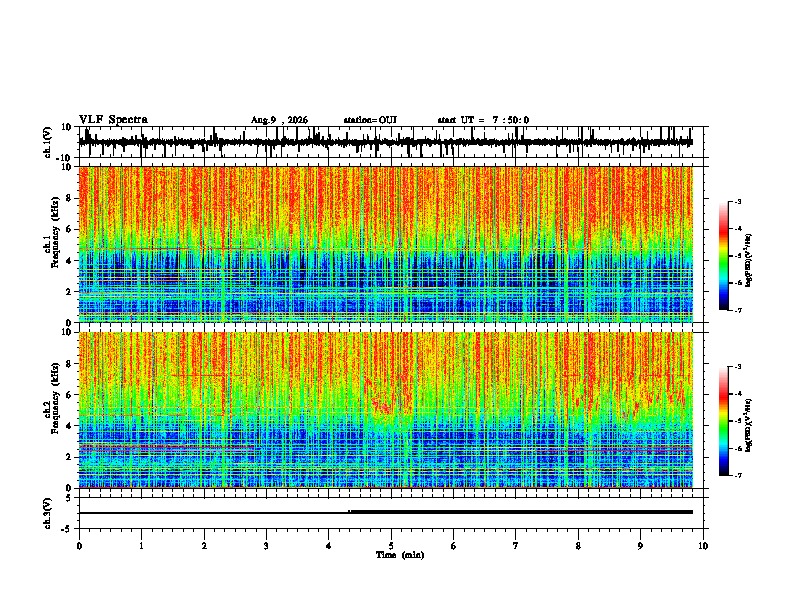792x612 pixels.
Task: Click the ch.2 colorbar 'log(PSD)' units label
Action: point(749,425)
